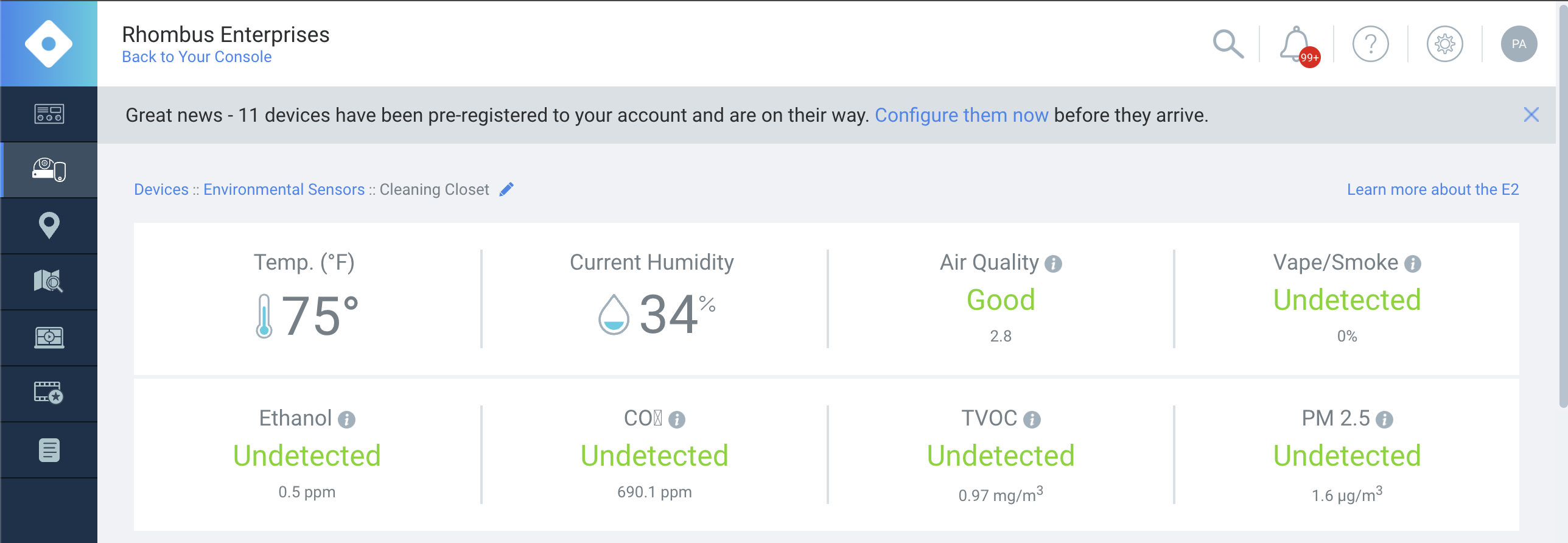The width and height of the screenshot is (1568, 543).
Task: Open the video wall sidebar icon
Action: (x=49, y=337)
